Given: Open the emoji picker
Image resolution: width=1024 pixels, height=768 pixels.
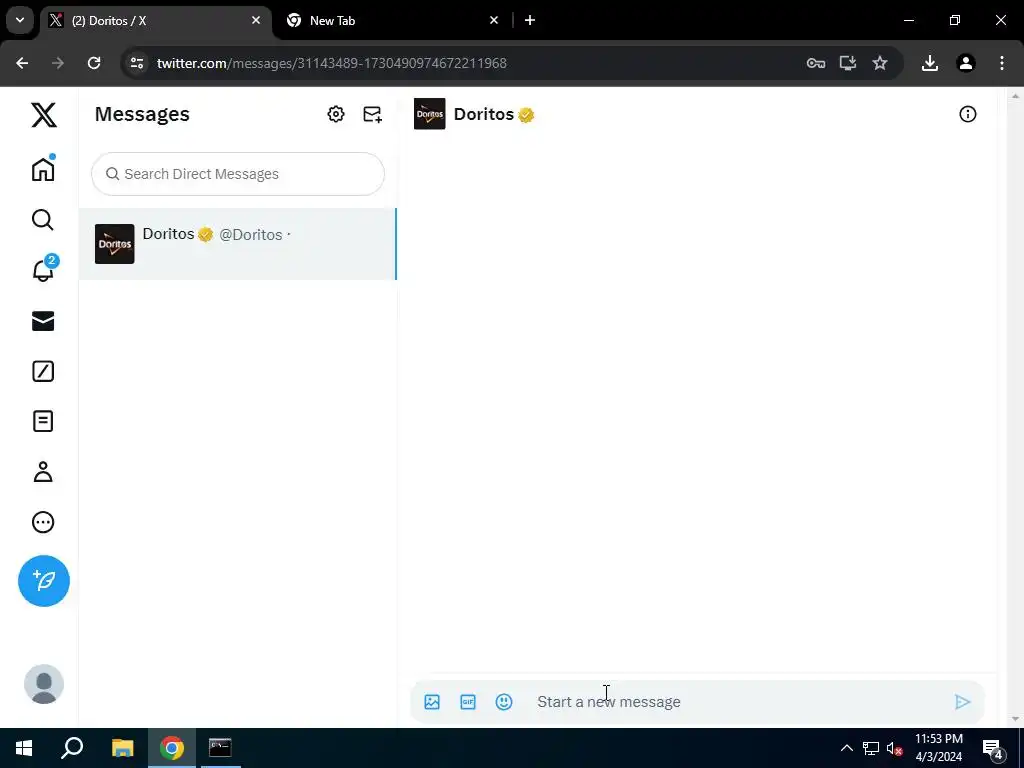Looking at the screenshot, I should 504,702.
